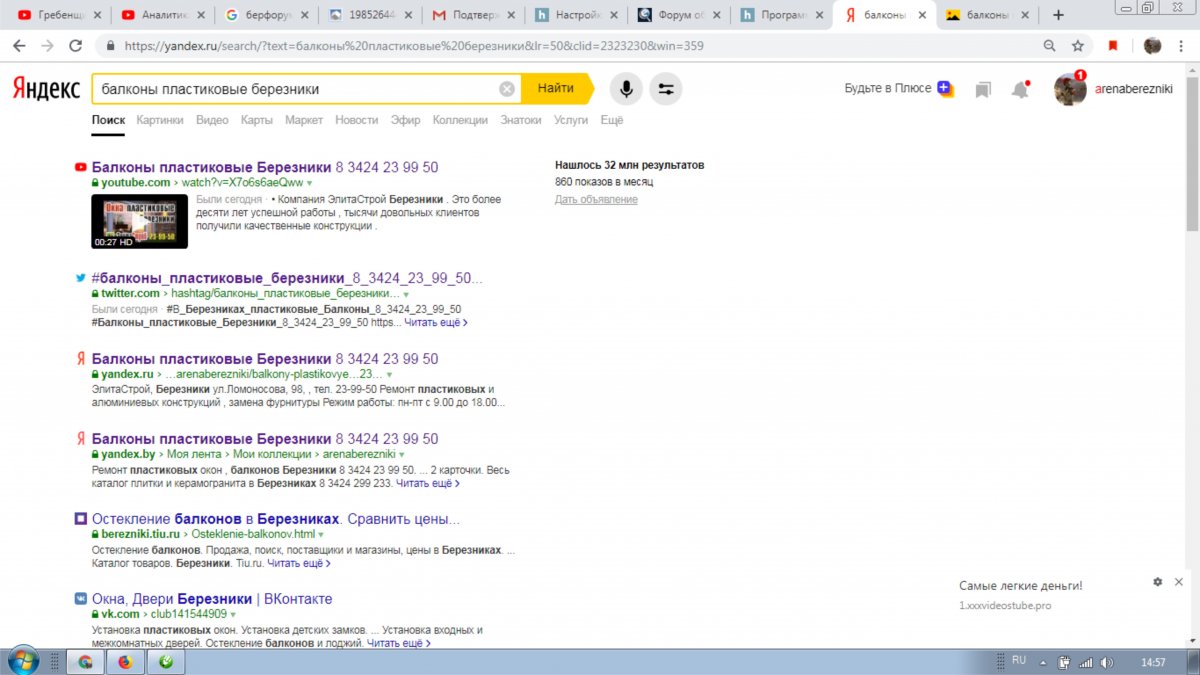
Task: Open 'Окна, Двери Березники | ВКонтакте' result
Action: click(211, 599)
